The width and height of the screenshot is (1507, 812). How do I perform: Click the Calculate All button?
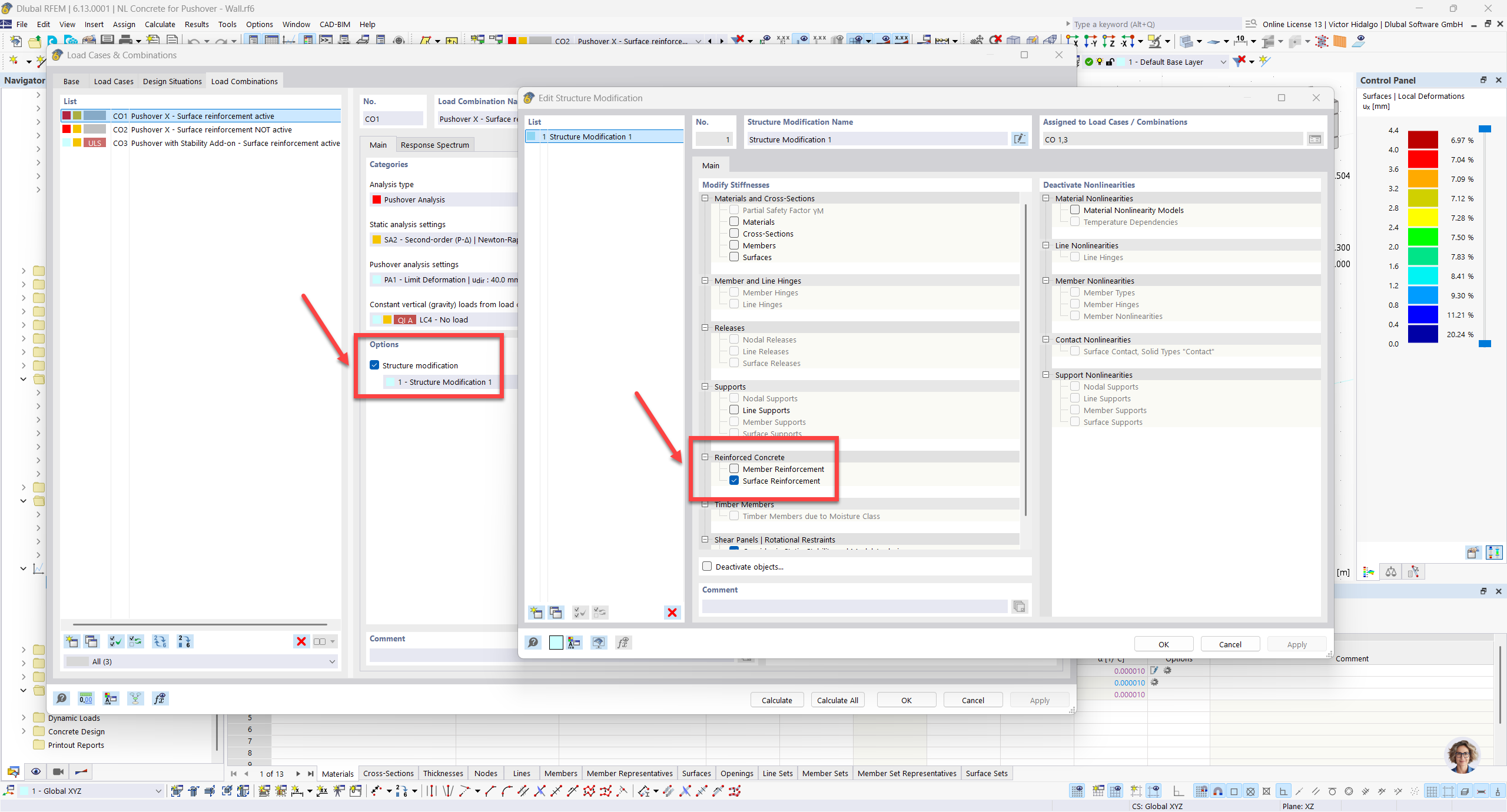coord(837,700)
